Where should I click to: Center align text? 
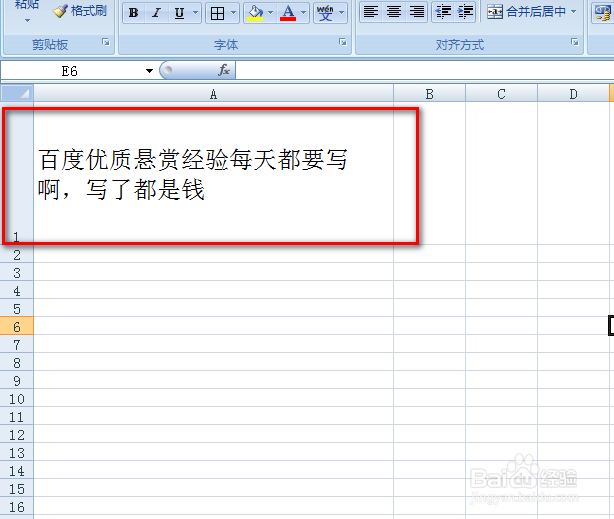[x=394, y=12]
